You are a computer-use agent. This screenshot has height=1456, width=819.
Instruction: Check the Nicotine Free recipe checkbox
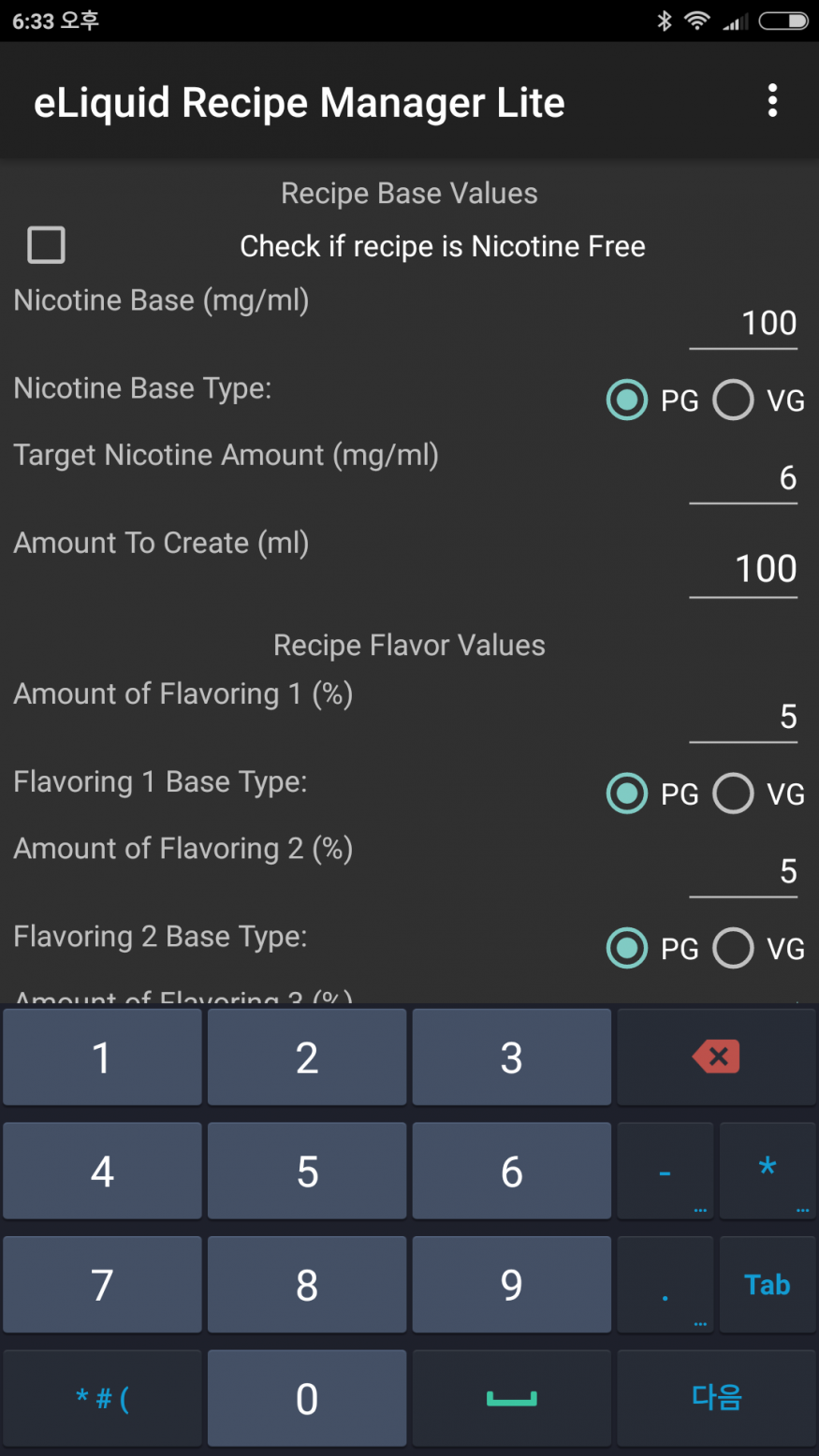[x=46, y=245]
